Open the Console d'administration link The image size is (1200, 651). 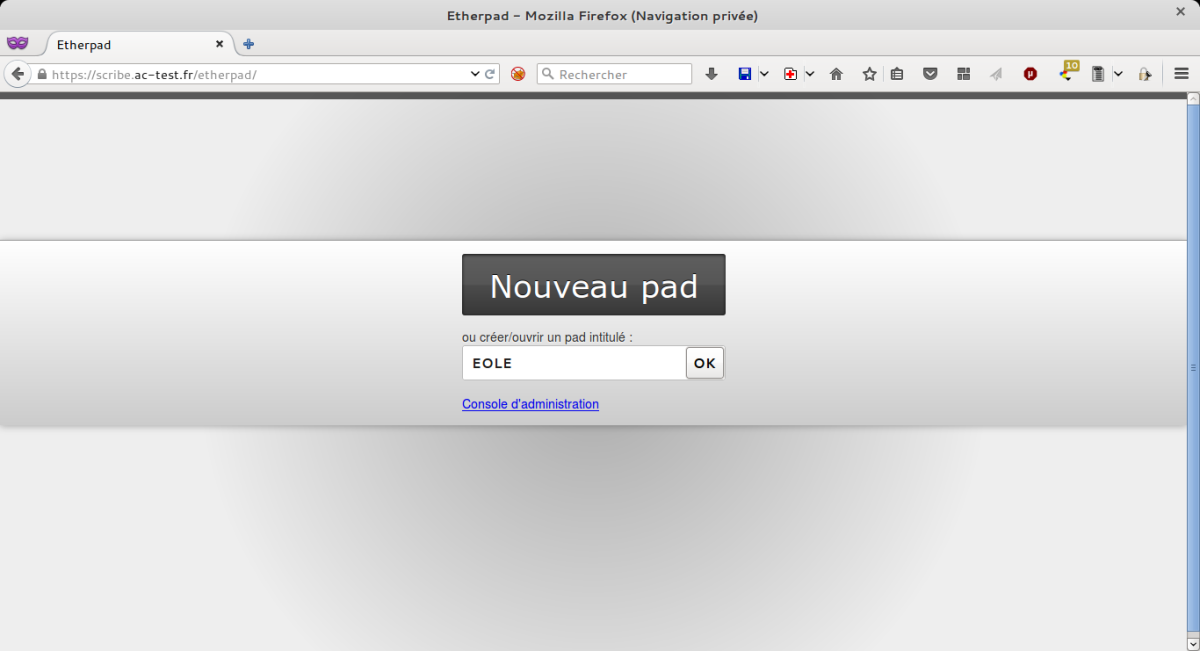(x=530, y=404)
